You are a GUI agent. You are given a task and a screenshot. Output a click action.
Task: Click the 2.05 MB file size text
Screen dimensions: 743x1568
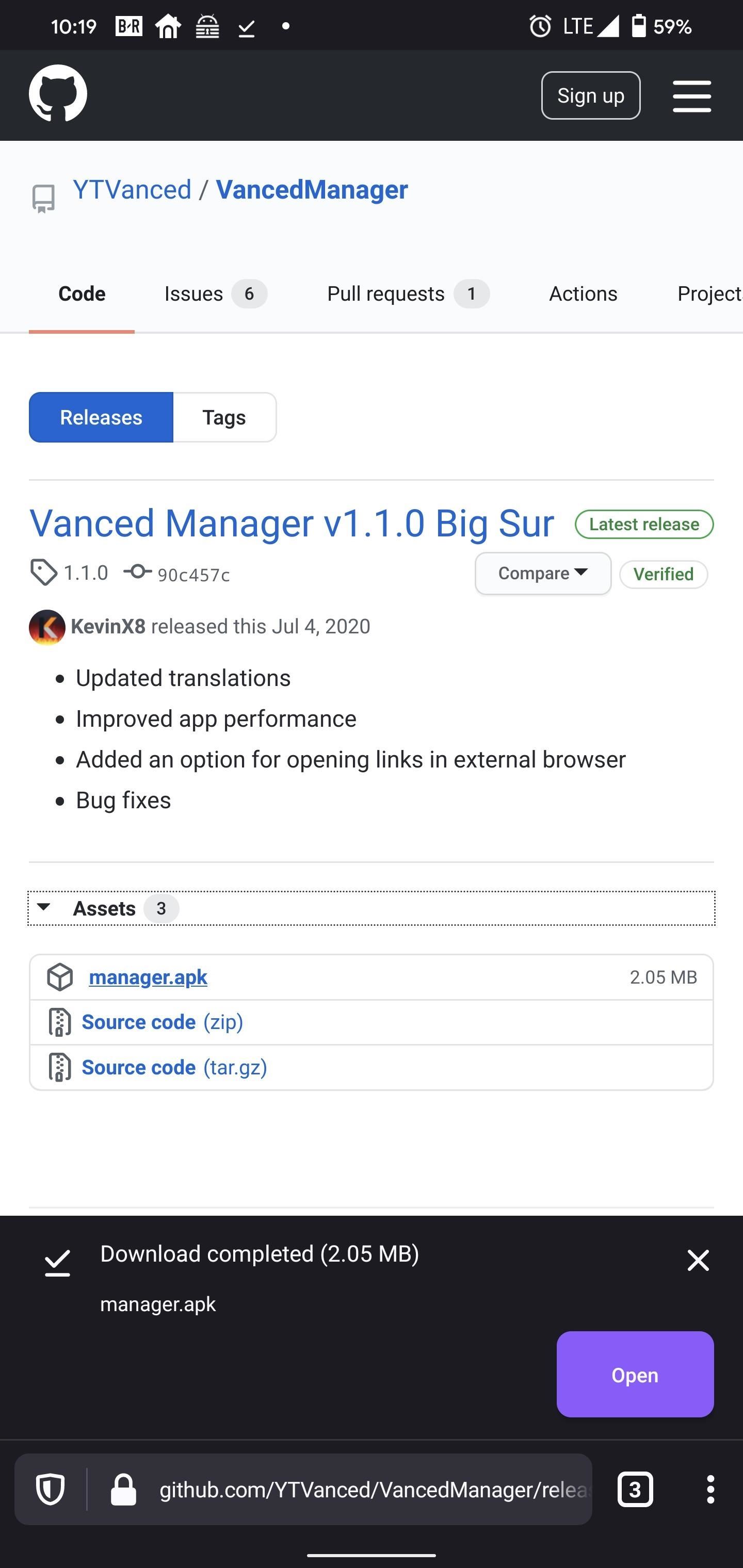pyautogui.click(x=663, y=977)
